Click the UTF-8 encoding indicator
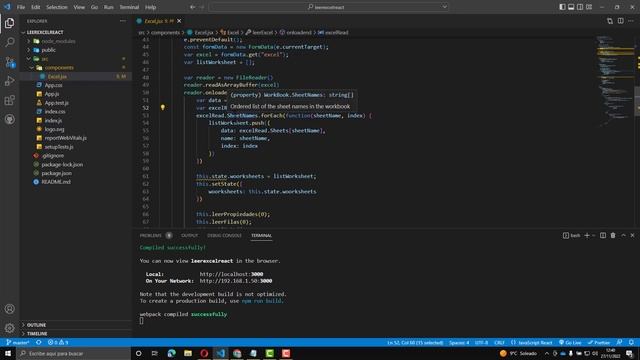Screen dimensions: 640x360 [481, 342]
